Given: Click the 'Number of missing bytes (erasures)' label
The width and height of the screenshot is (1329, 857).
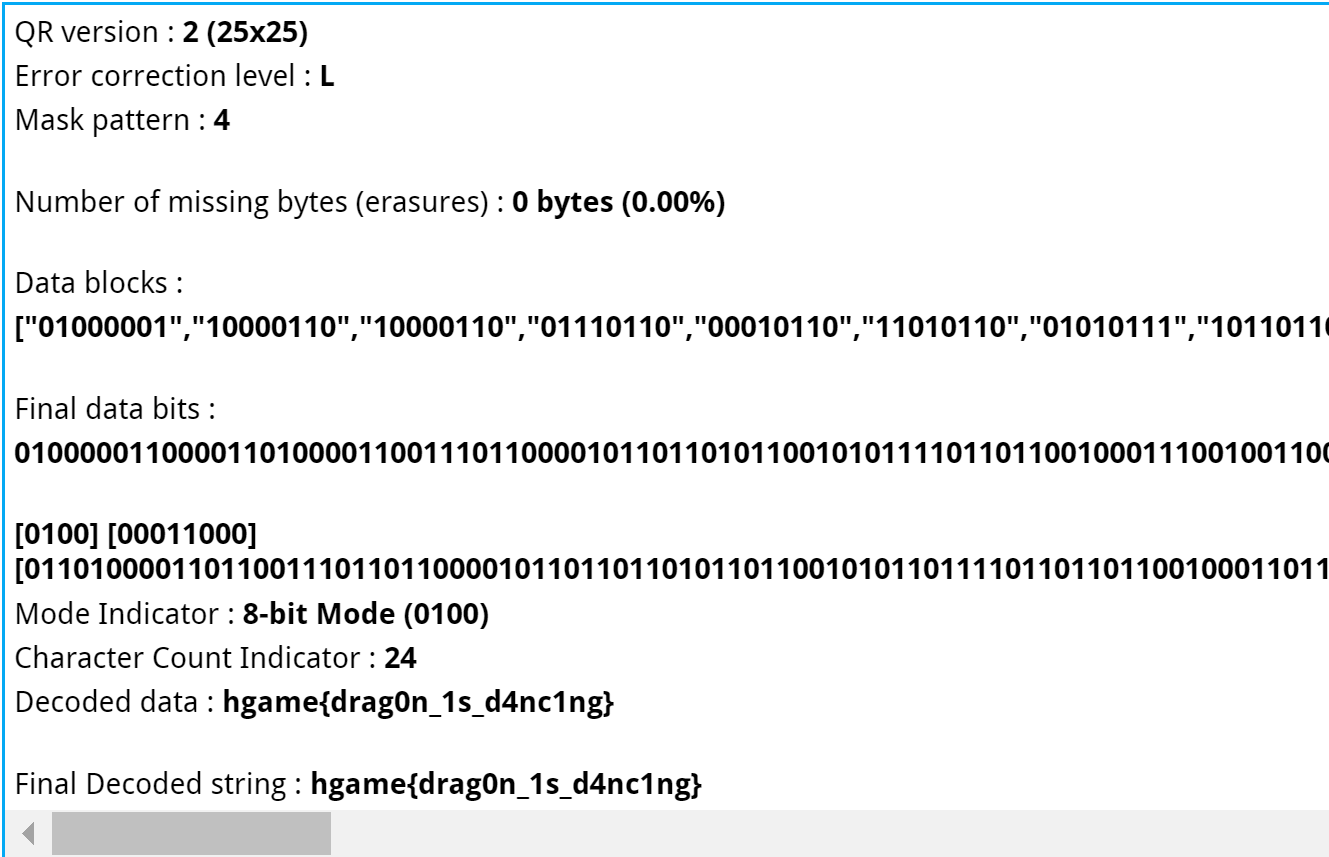Looking at the screenshot, I should pos(251,202).
